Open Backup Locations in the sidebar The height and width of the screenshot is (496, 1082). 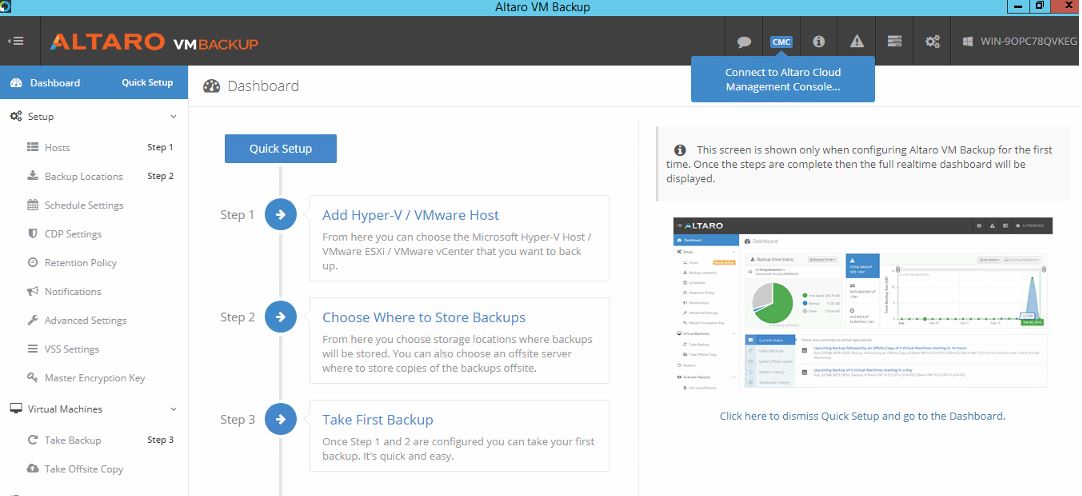click(x=83, y=177)
